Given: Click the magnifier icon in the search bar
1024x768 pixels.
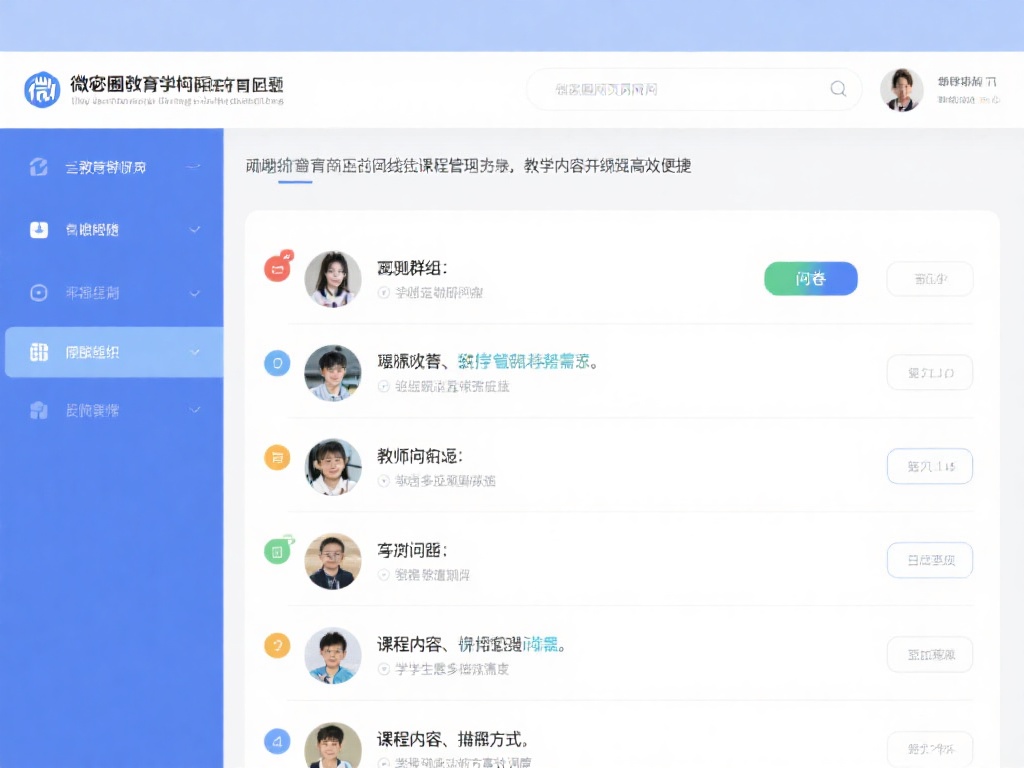Looking at the screenshot, I should coord(838,89).
